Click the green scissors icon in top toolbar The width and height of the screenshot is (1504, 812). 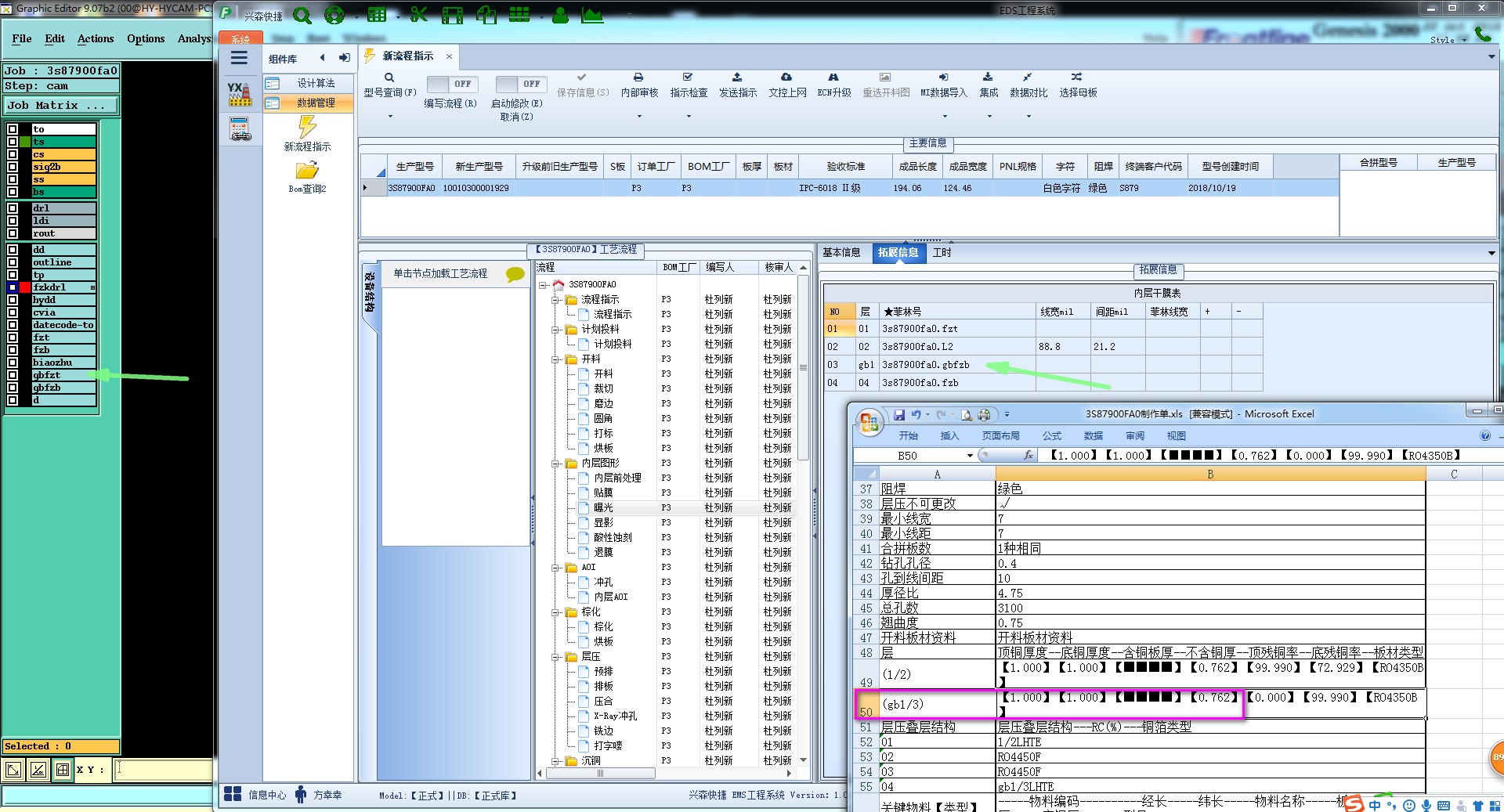pyautogui.click(x=419, y=15)
